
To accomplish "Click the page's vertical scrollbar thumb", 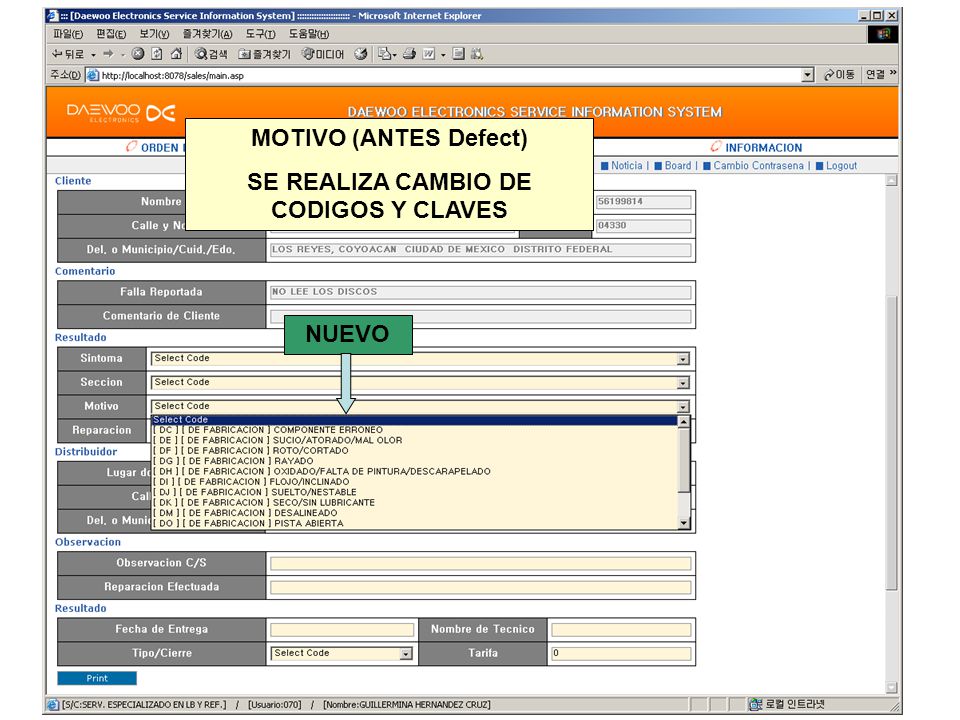I will click(892, 443).
